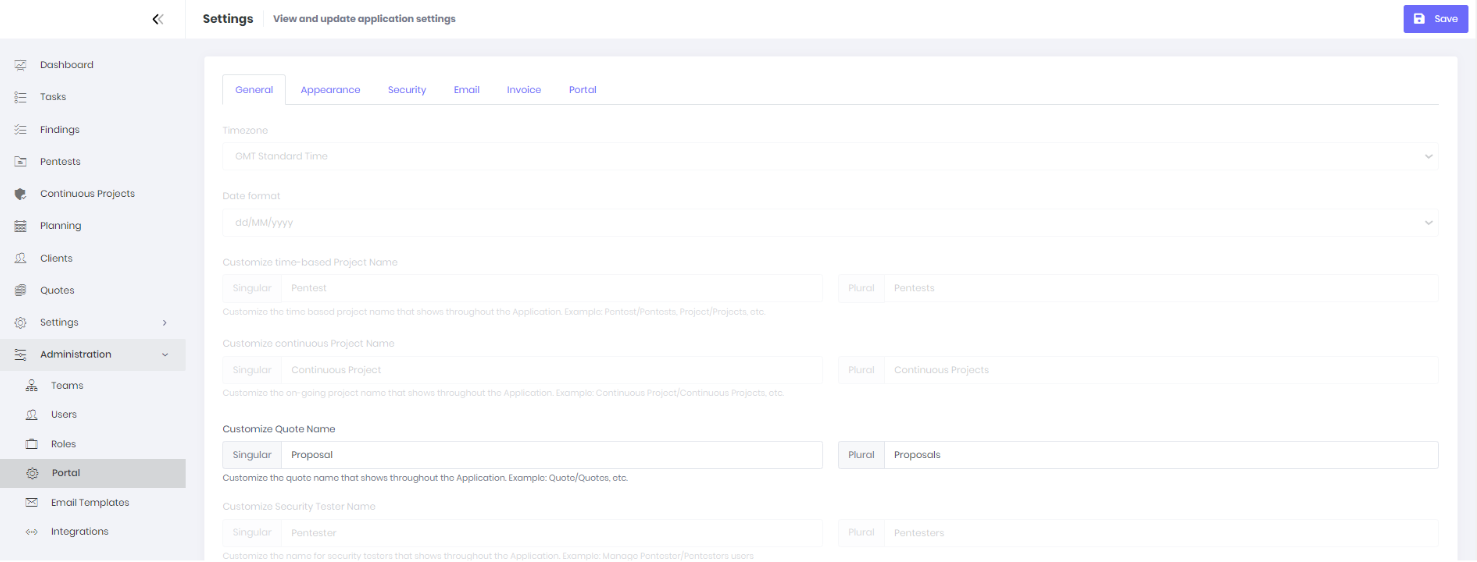The image size is (1477, 562).
Task: Switch to the Security tab
Action: coord(407,90)
